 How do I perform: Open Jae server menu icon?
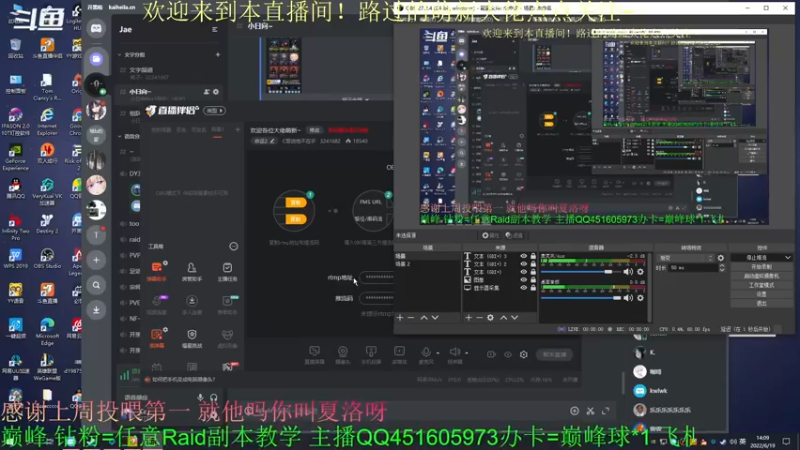tap(215, 30)
